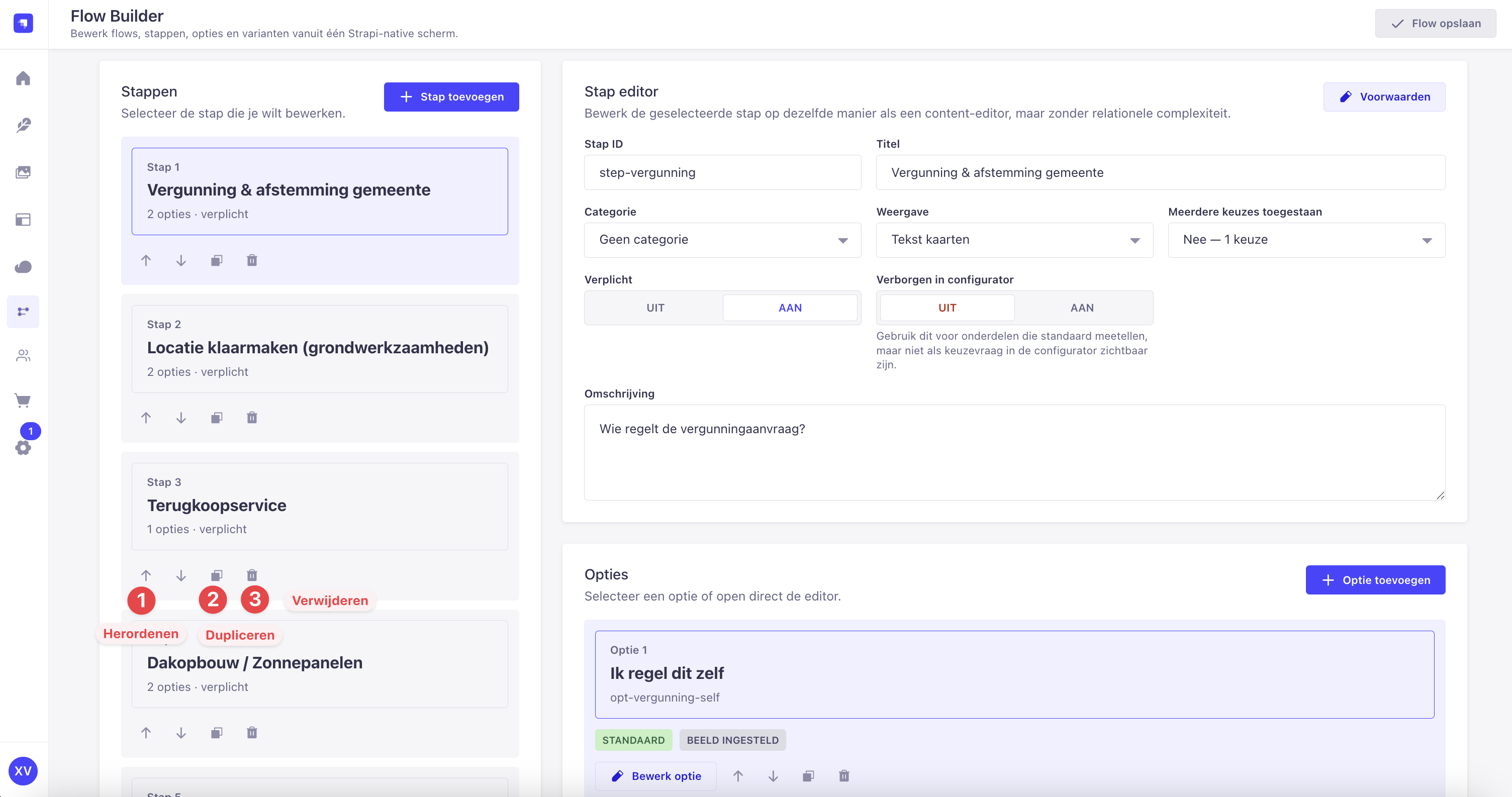This screenshot has width=1512, height=797.
Task: Duplicate the Dakopbouw / Zonnepanelen step
Action: point(217,733)
